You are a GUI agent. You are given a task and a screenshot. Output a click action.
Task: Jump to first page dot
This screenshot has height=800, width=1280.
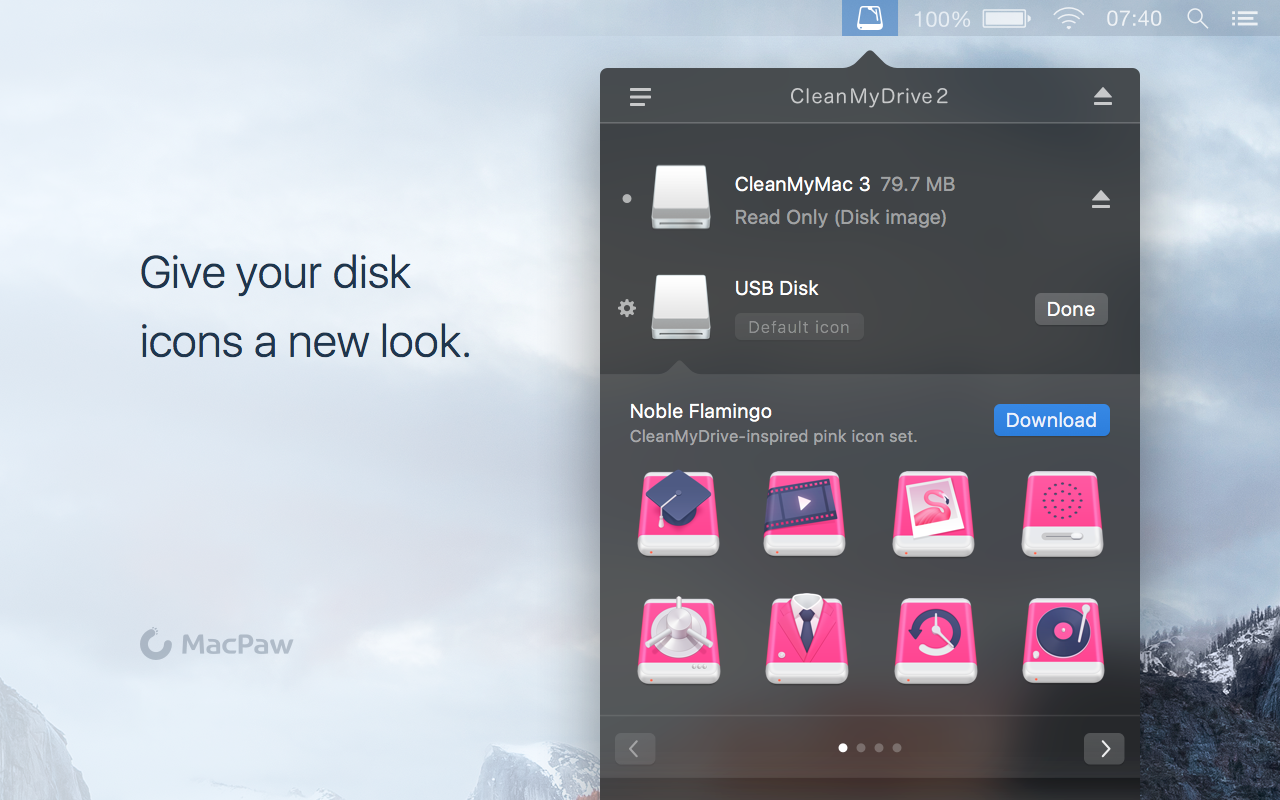(843, 748)
